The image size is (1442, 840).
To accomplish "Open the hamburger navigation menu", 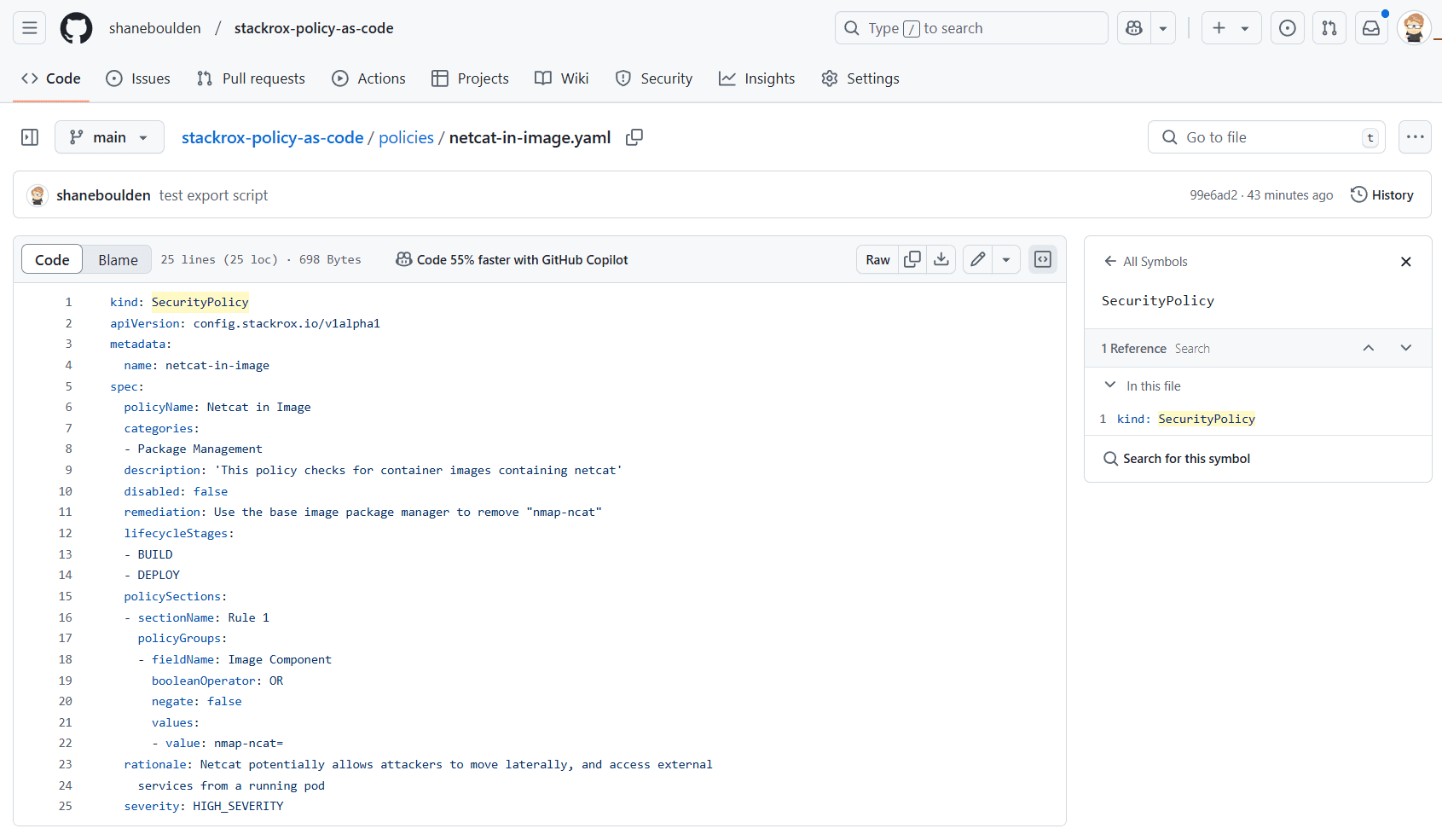I will [x=30, y=28].
